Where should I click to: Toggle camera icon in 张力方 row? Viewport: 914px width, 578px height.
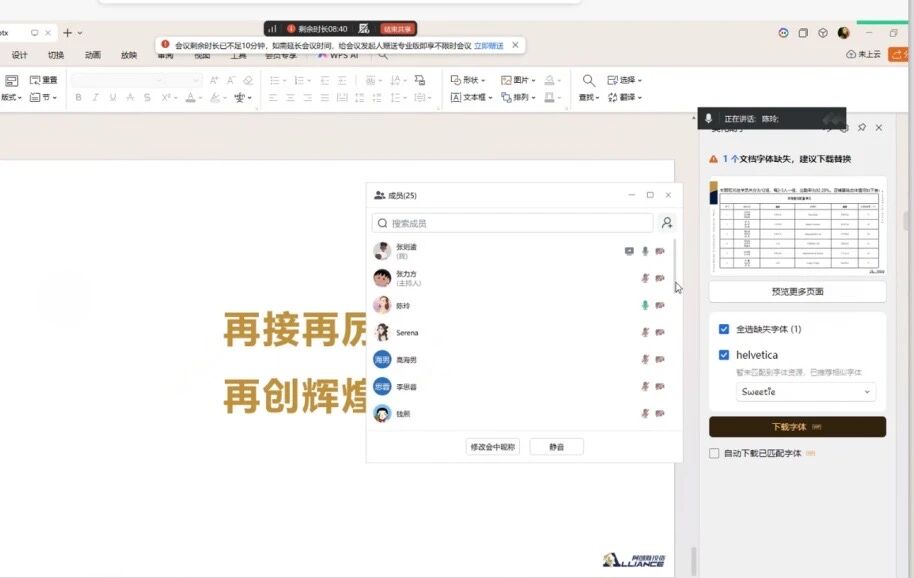click(x=660, y=279)
